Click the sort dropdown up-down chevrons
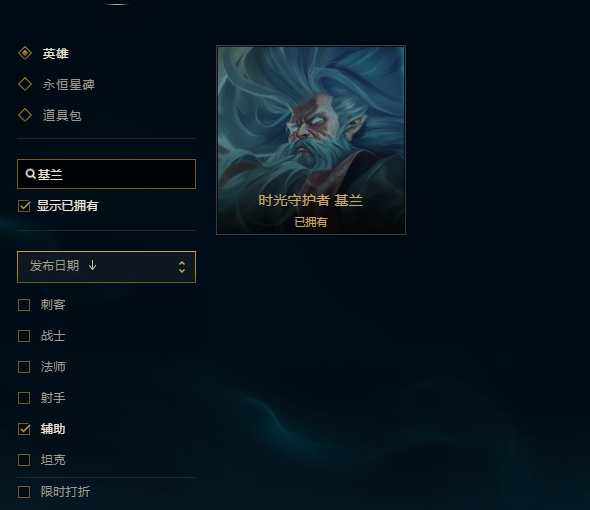This screenshot has height=510, width=590. click(x=182, y=267)
